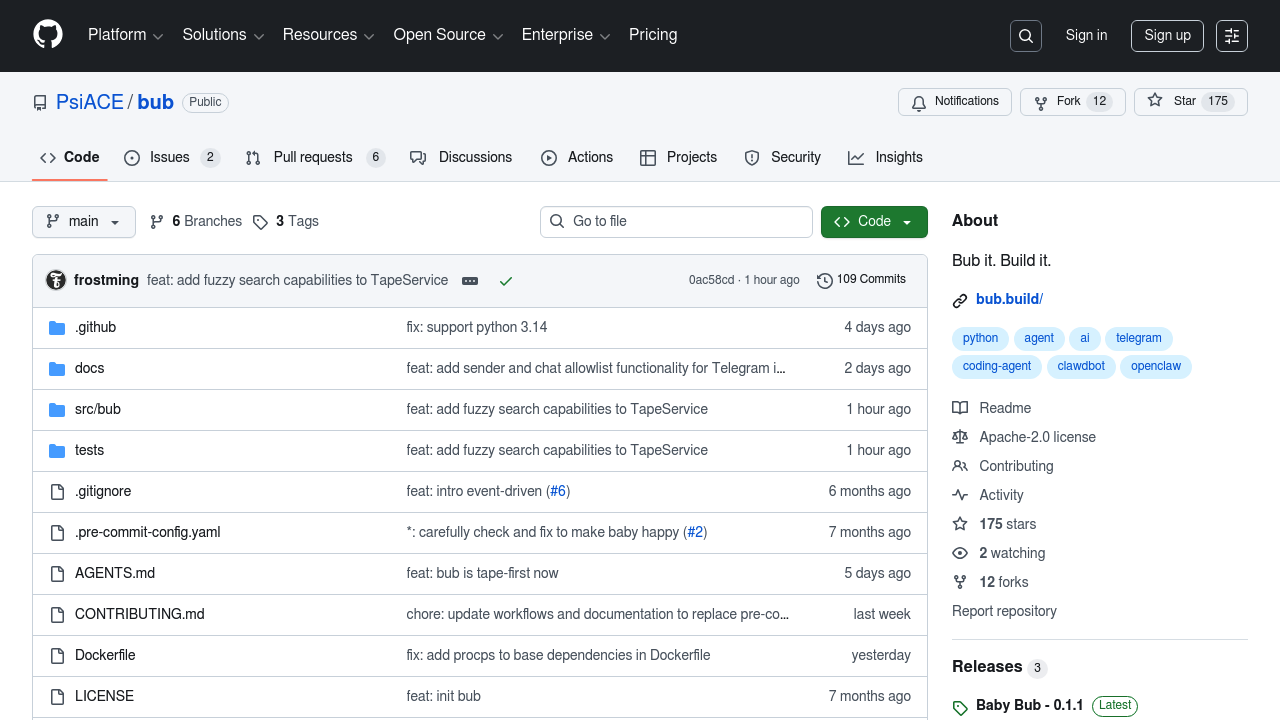
Task: Expand commit message details ellipsis icon
Action: tap(470, 281)
